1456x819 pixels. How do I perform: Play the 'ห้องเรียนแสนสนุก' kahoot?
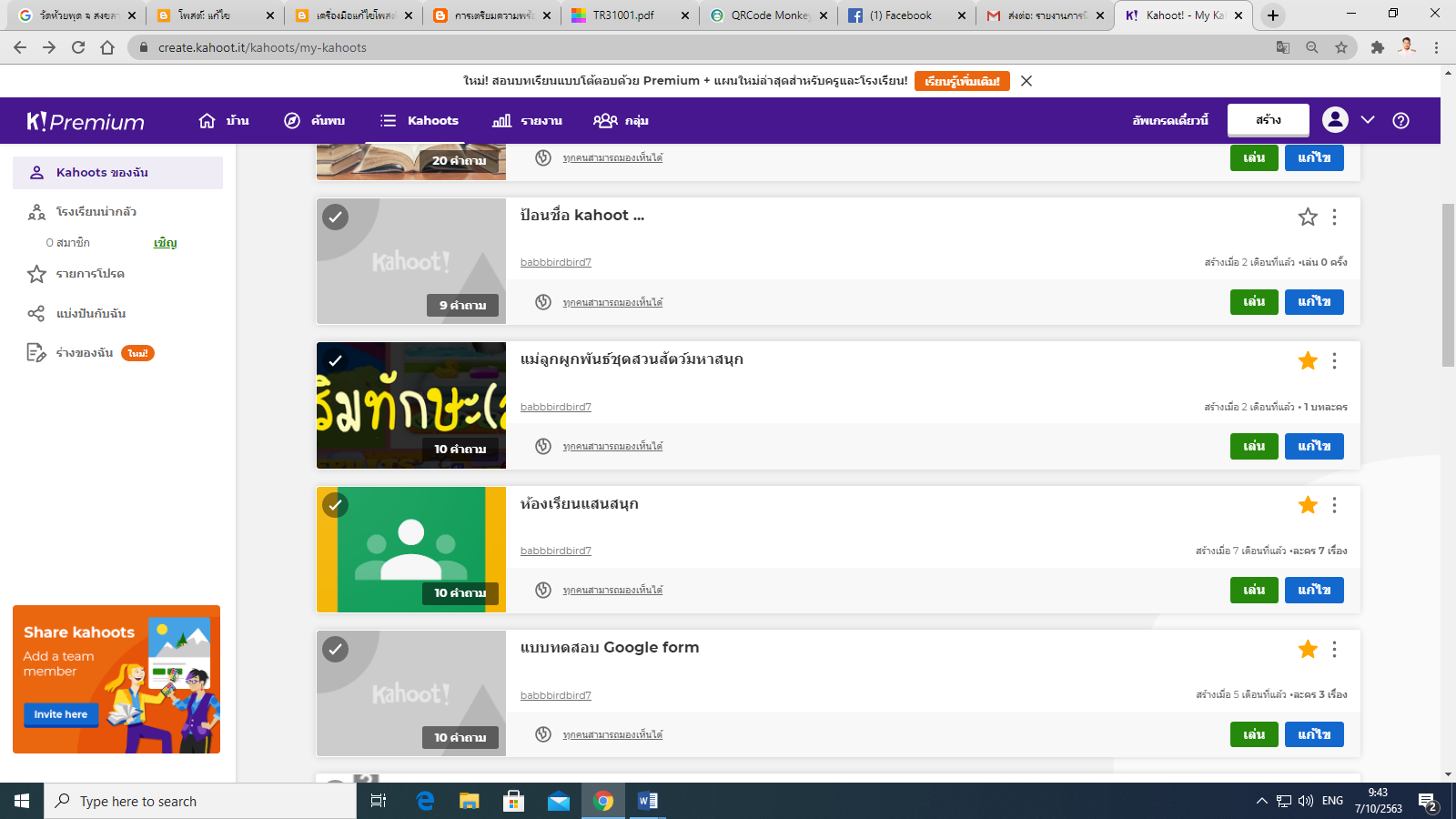click(1254, 590)
